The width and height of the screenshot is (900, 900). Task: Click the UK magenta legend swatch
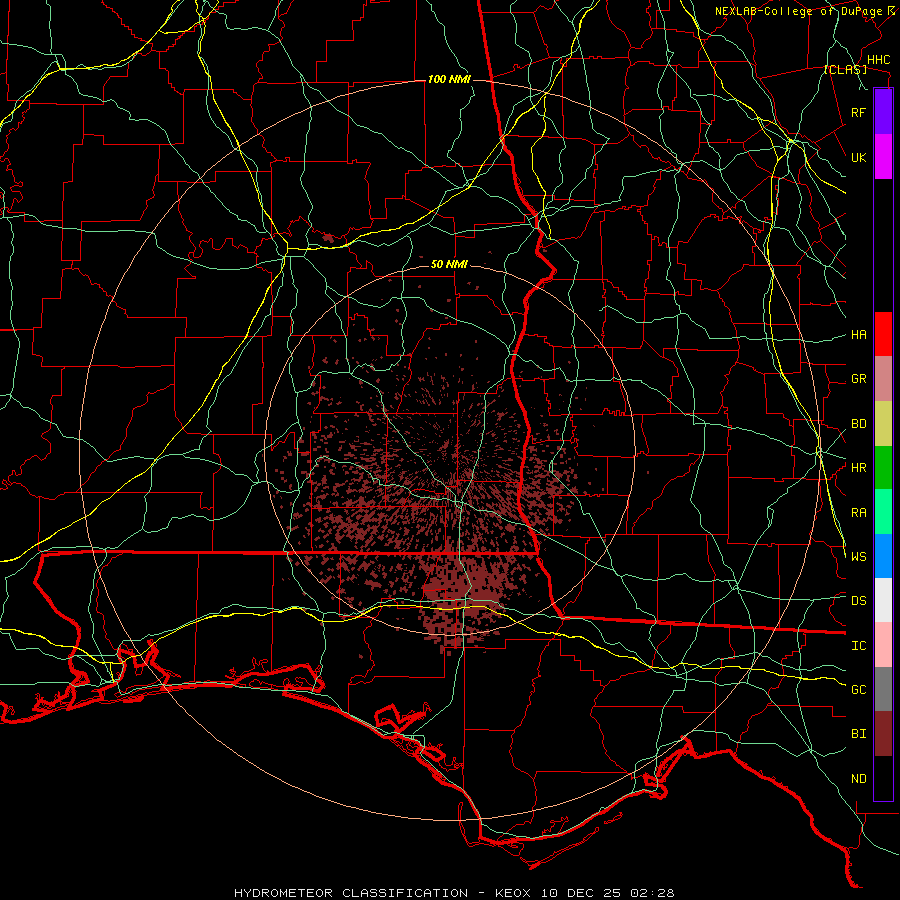[883, 157]
